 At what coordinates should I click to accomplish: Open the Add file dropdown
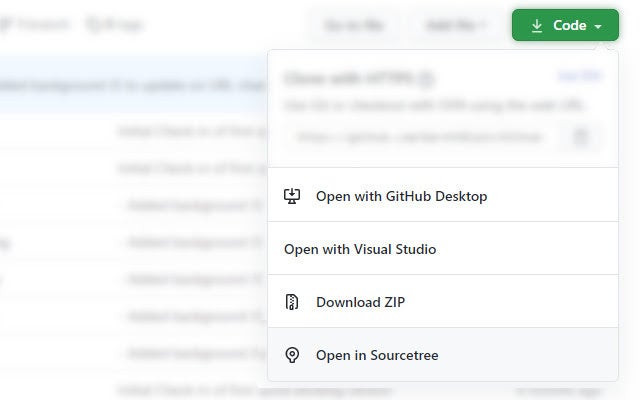[x=455, y=25]
